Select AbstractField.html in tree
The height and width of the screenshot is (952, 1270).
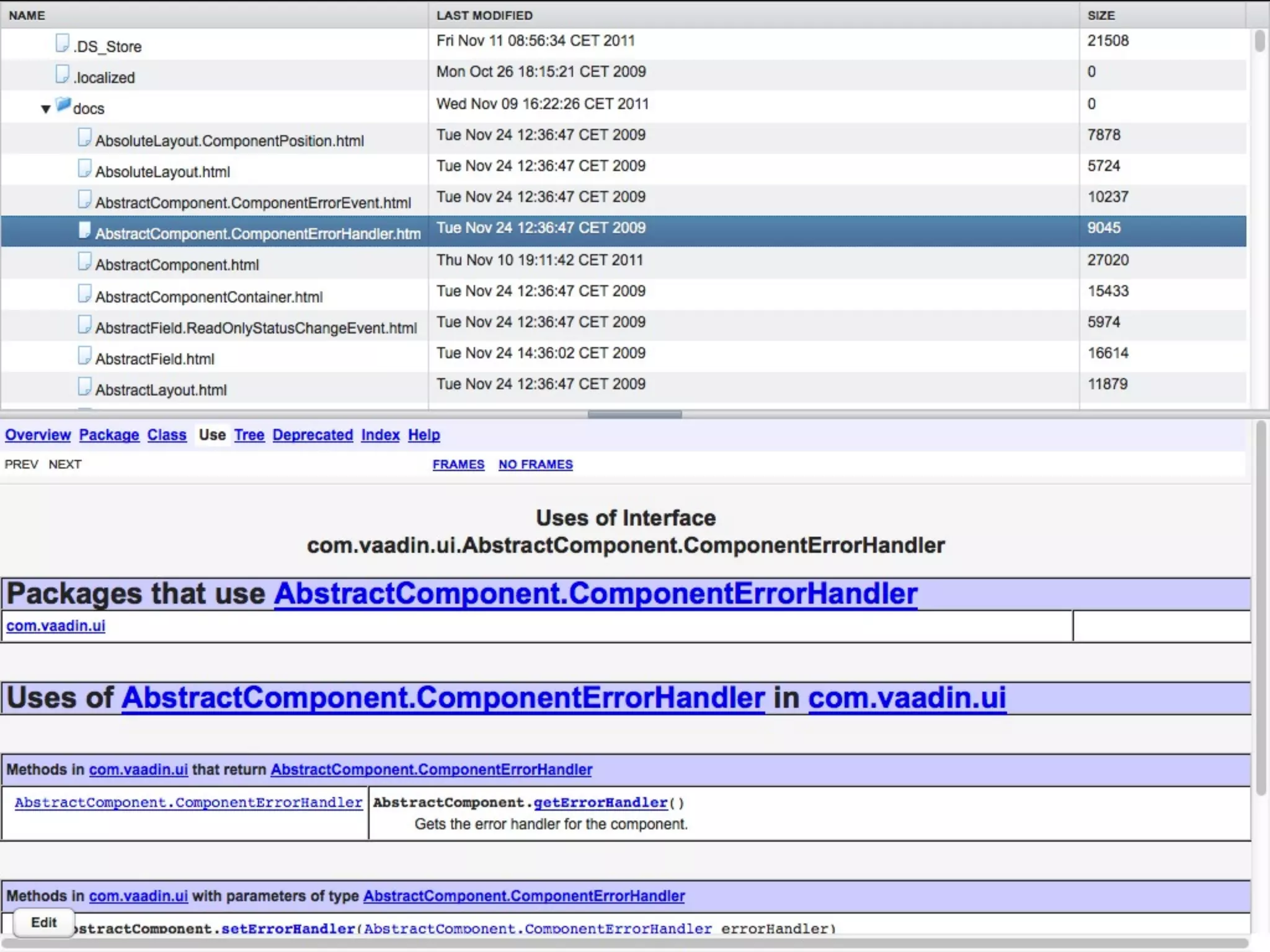[154, 359]
